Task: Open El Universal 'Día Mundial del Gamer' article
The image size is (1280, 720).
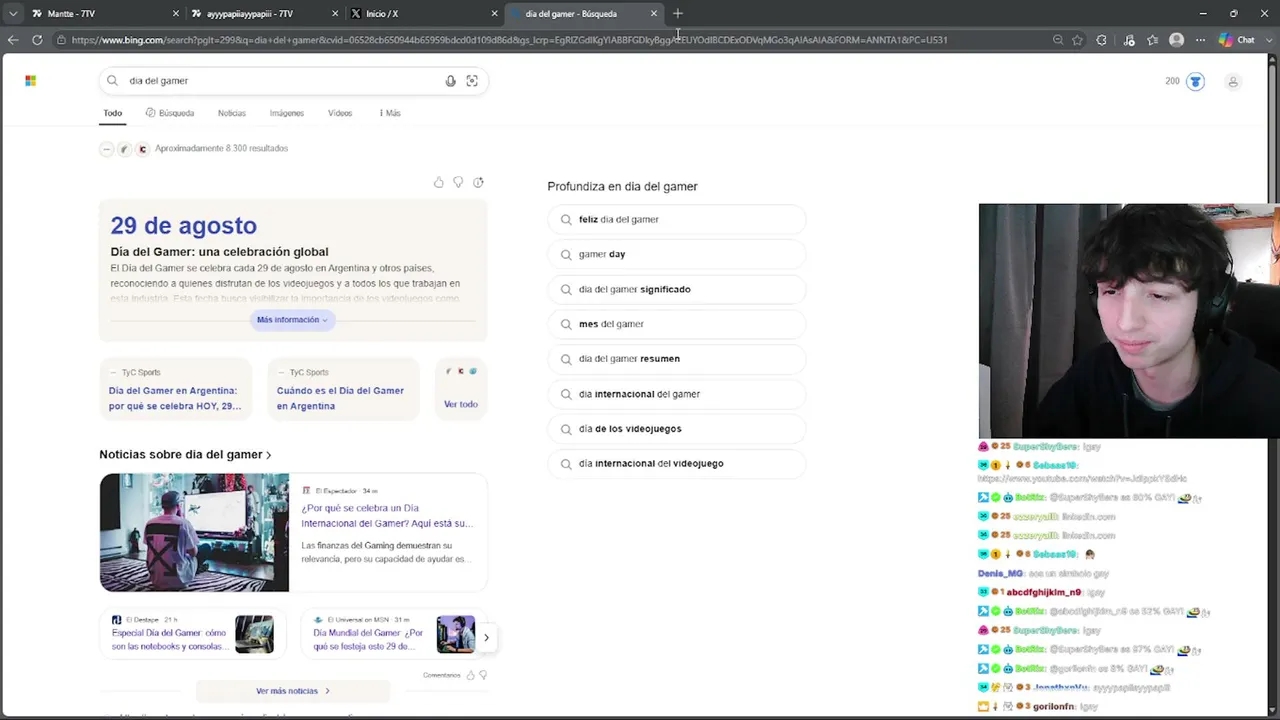Action: [392, 635]
